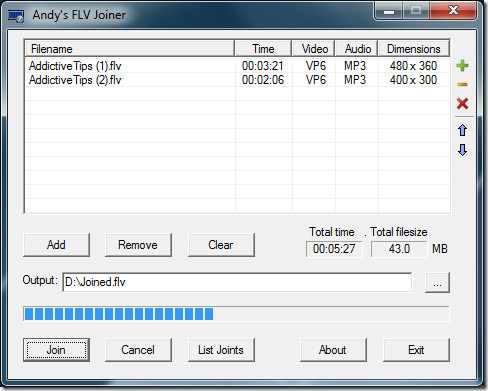Image resolution: width=488 pixels, height=391 pixels.
Task: Click the Andy's FLV Joiner title bar icon
Action: click(x=16, y=15)
